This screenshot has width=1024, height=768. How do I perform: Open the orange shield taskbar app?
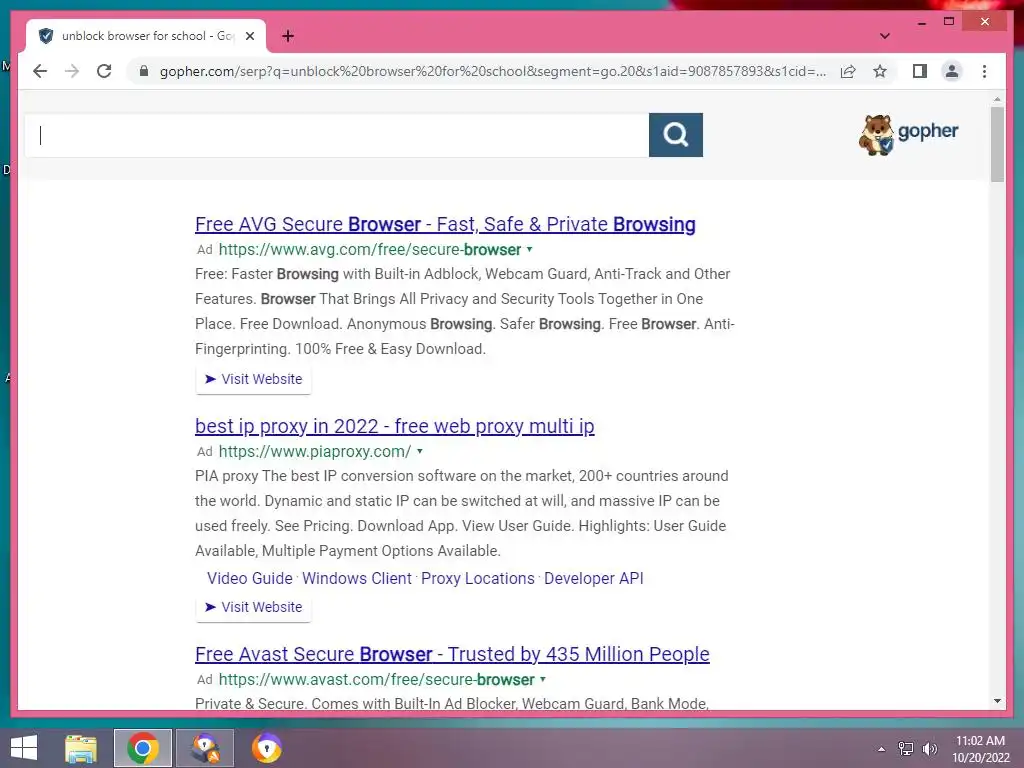(x=266, y=748)
